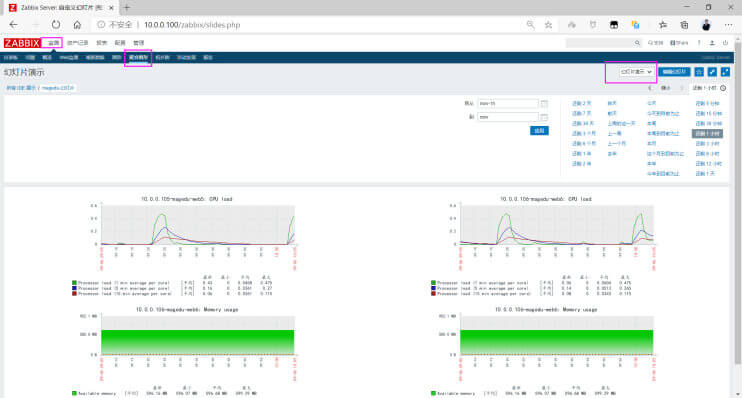Click the Zabbix logout power icon
This screenshot has width=742, height=398.
725,43
